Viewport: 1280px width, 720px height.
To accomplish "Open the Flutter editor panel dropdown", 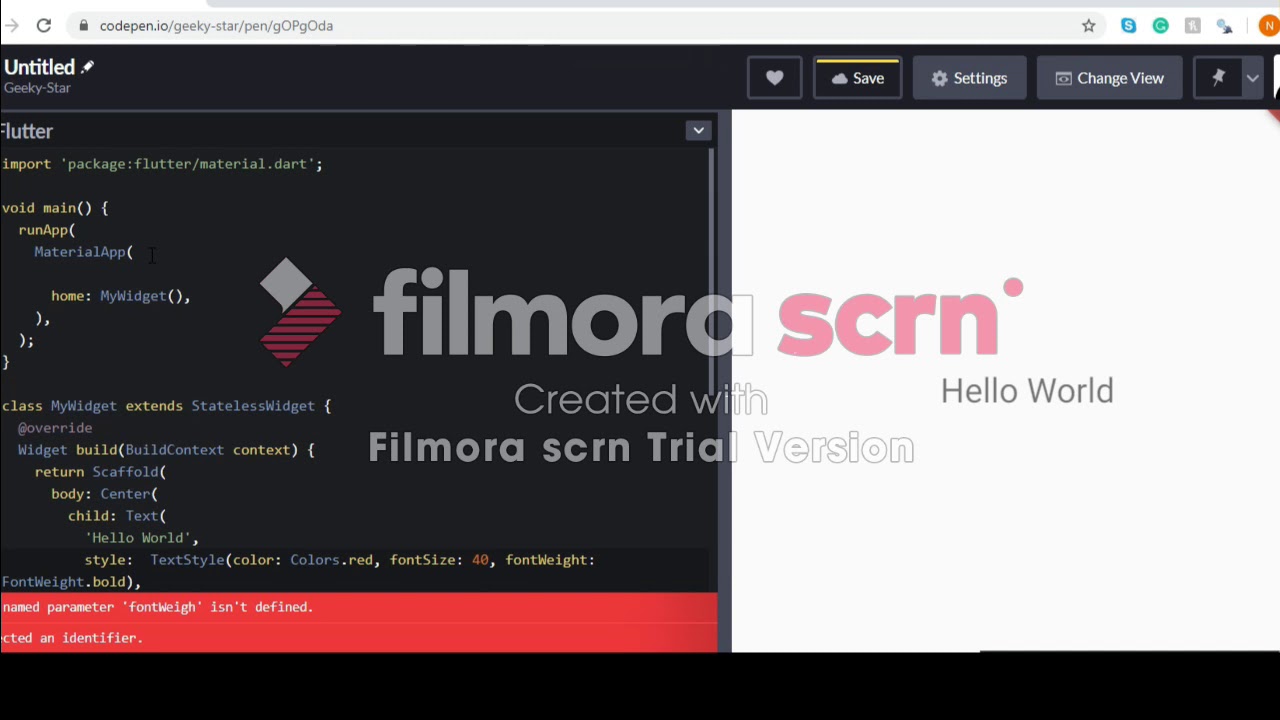I will click(698, 130).
